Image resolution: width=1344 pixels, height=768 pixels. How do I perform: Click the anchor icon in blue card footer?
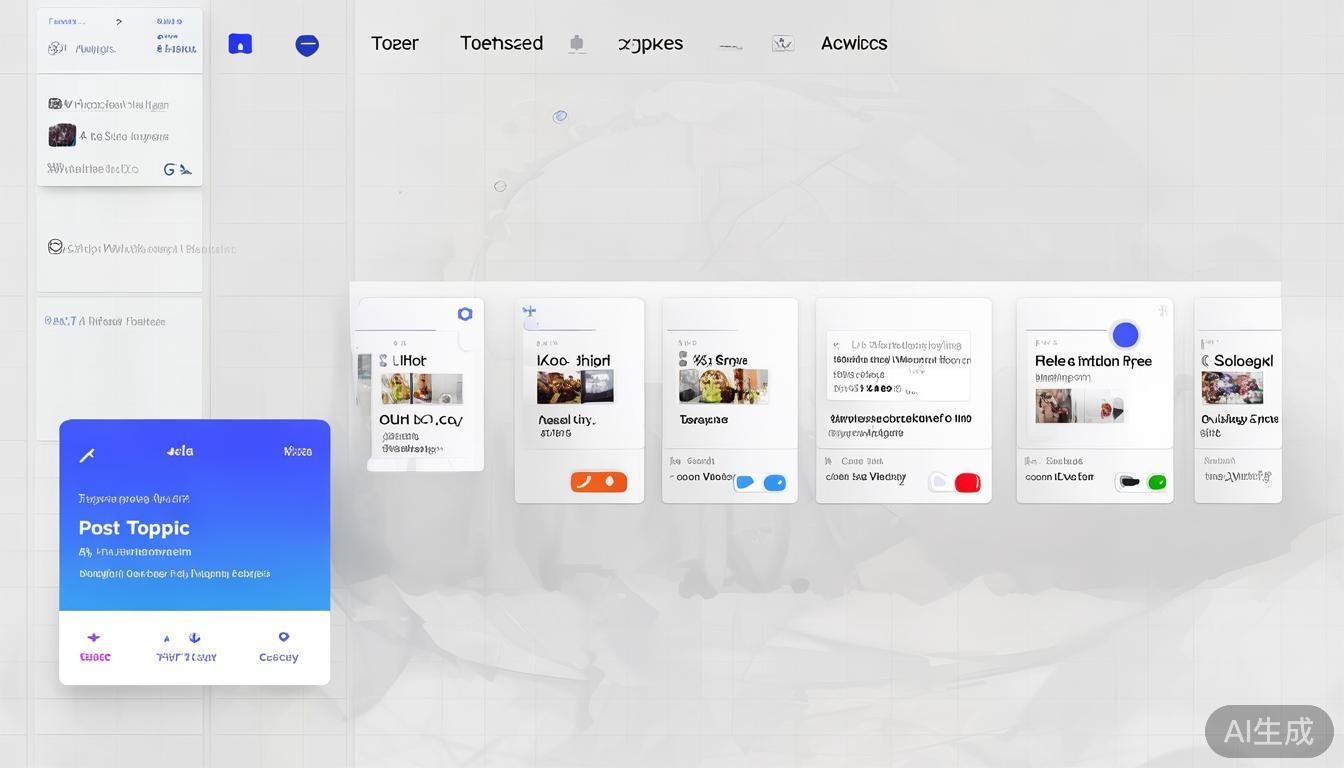coord(194,638)
